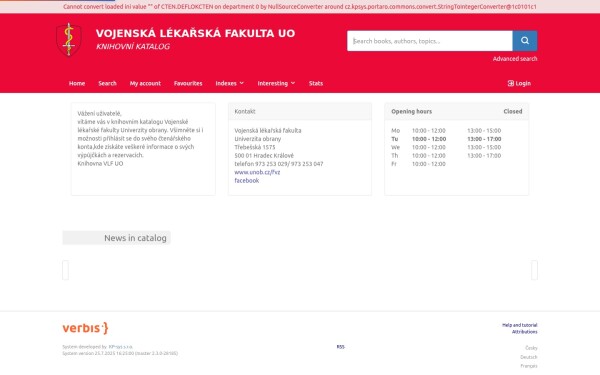Click the faculty crest logo

[x=69, y=40]
